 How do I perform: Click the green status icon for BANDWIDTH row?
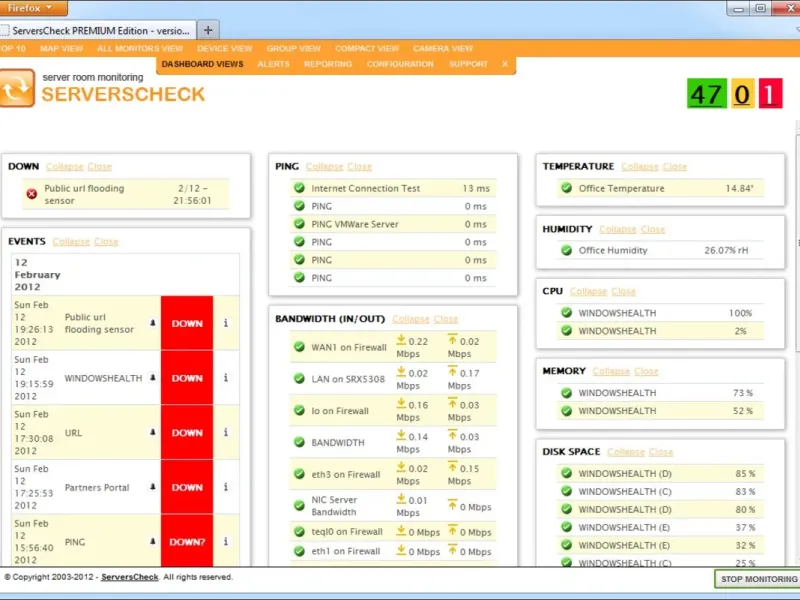tap(299, 442)
